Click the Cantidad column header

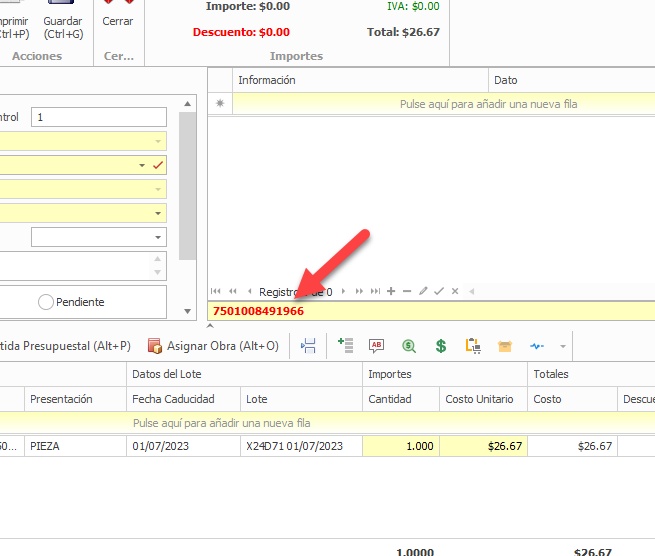(x=401, y=399)
